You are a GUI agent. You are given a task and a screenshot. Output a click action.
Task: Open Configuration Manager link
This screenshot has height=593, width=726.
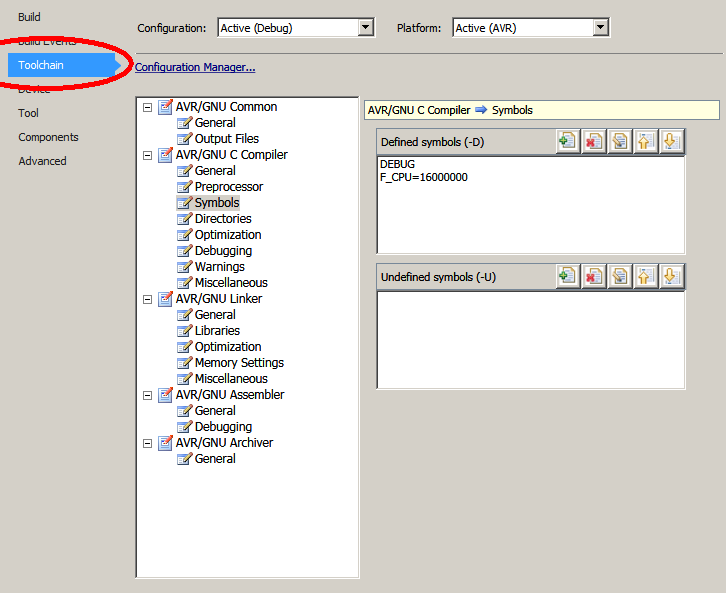[195, 67]
